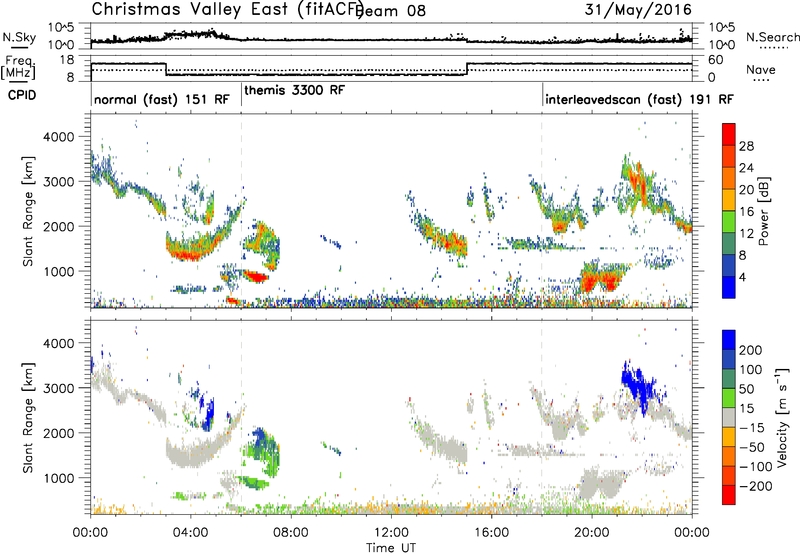Click the "interleavedscan (fast) 191 RF" CPID entry

pos(639,99)
